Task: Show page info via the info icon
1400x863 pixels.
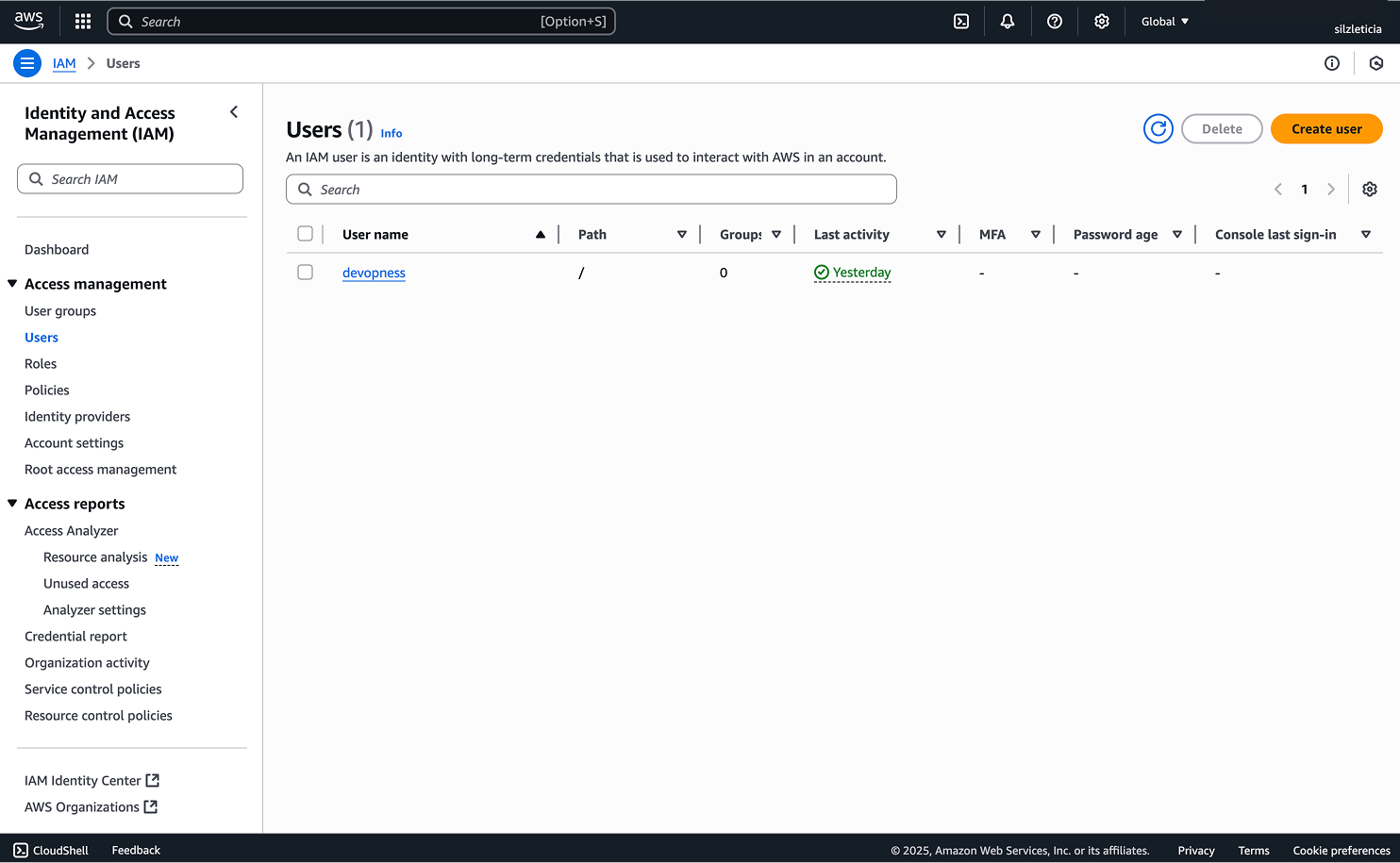Action: click(x=1332, y=63)
